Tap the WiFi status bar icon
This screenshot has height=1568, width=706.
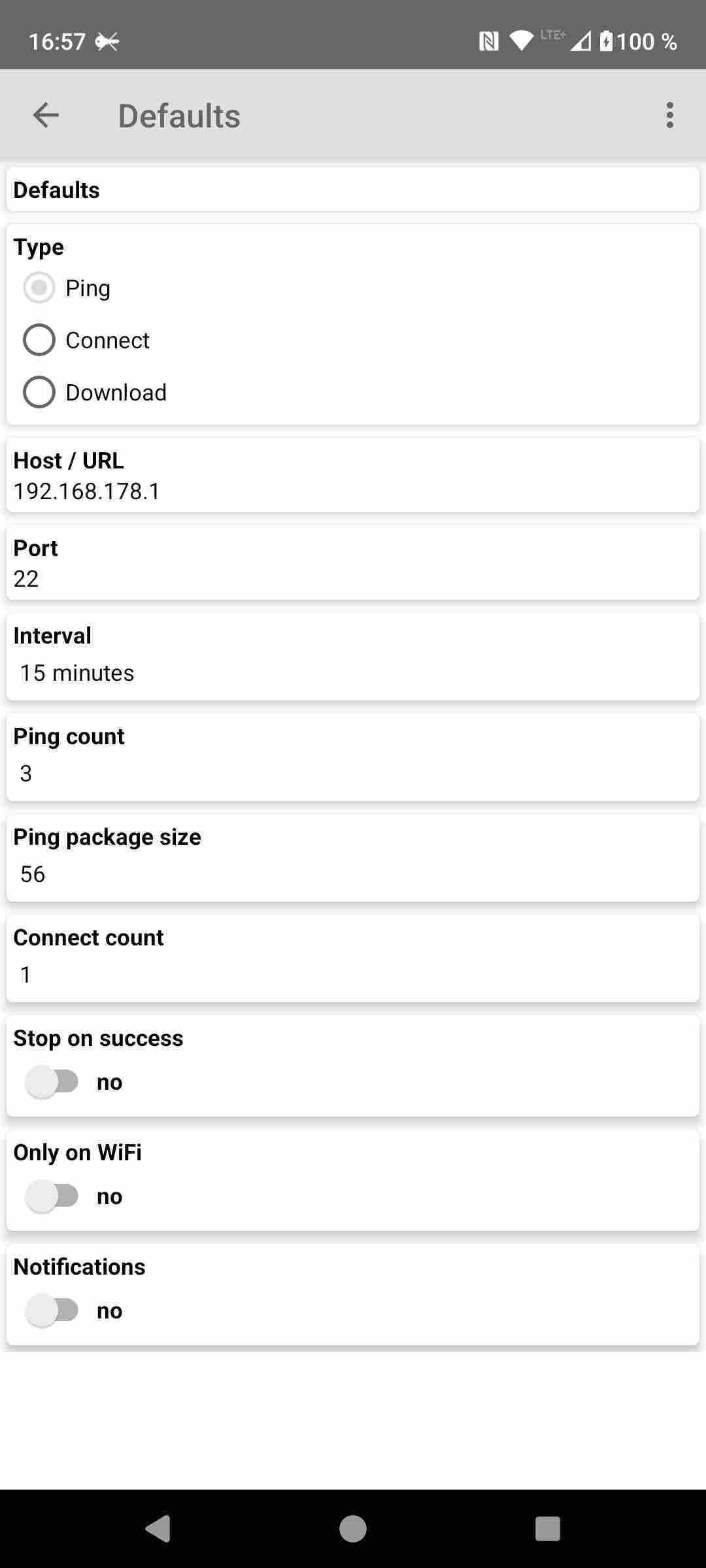[521, 42]
